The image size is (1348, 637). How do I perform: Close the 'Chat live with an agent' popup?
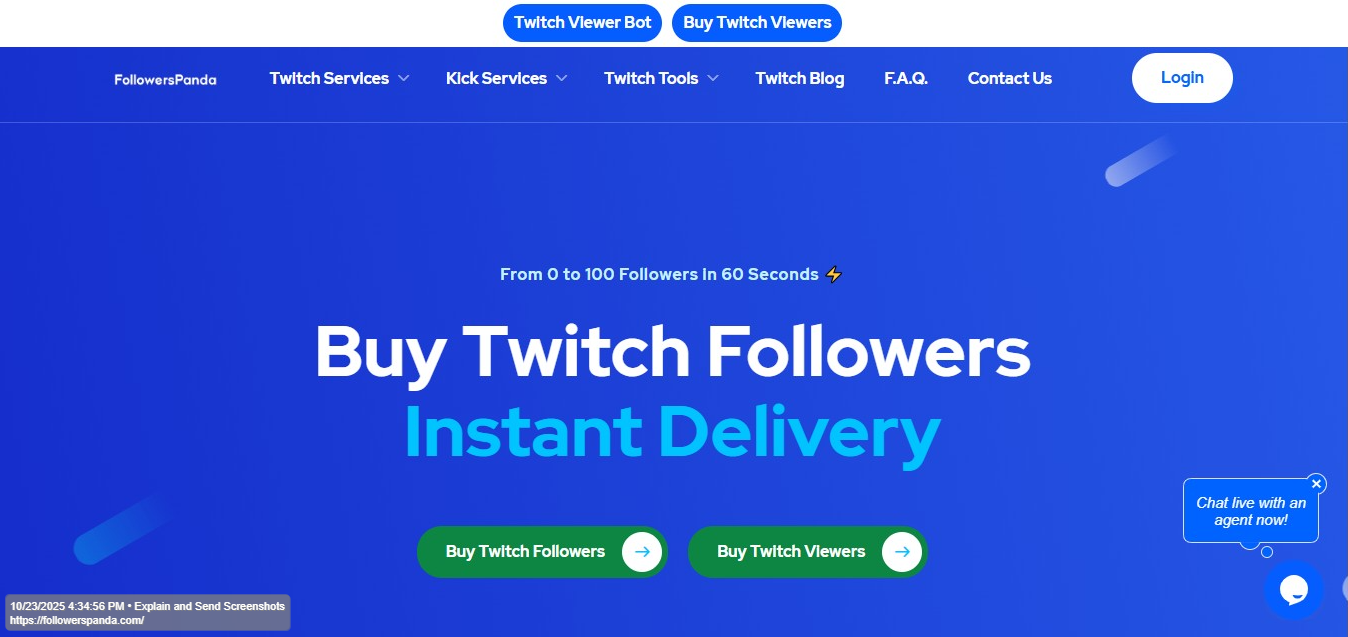tap(1316, 484)
